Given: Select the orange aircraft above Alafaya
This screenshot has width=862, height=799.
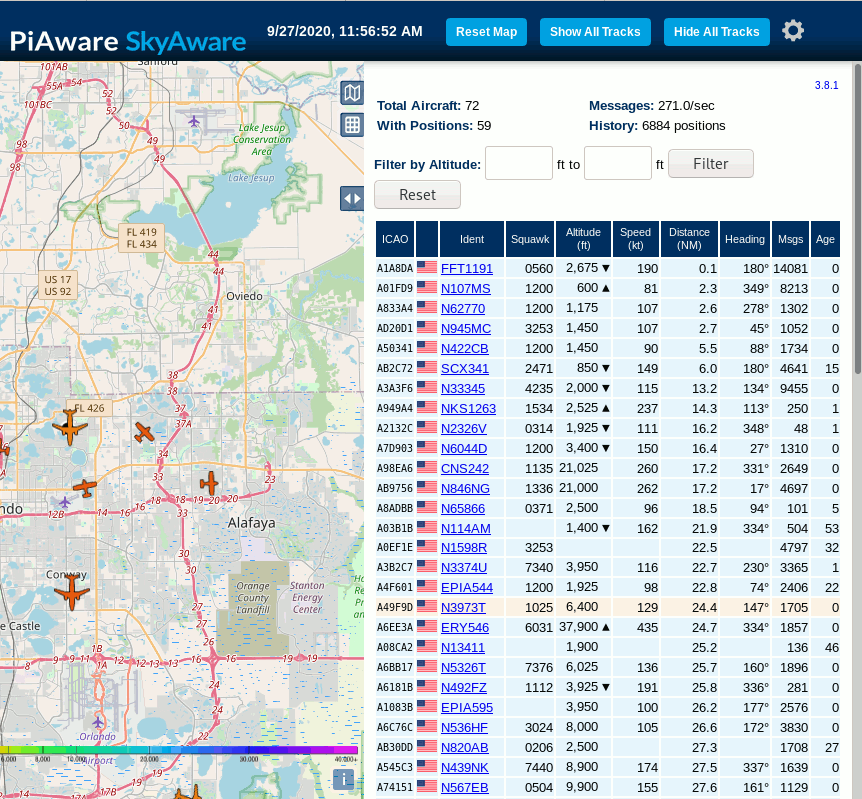Looking at the screenshot, I should coord(209,484).
